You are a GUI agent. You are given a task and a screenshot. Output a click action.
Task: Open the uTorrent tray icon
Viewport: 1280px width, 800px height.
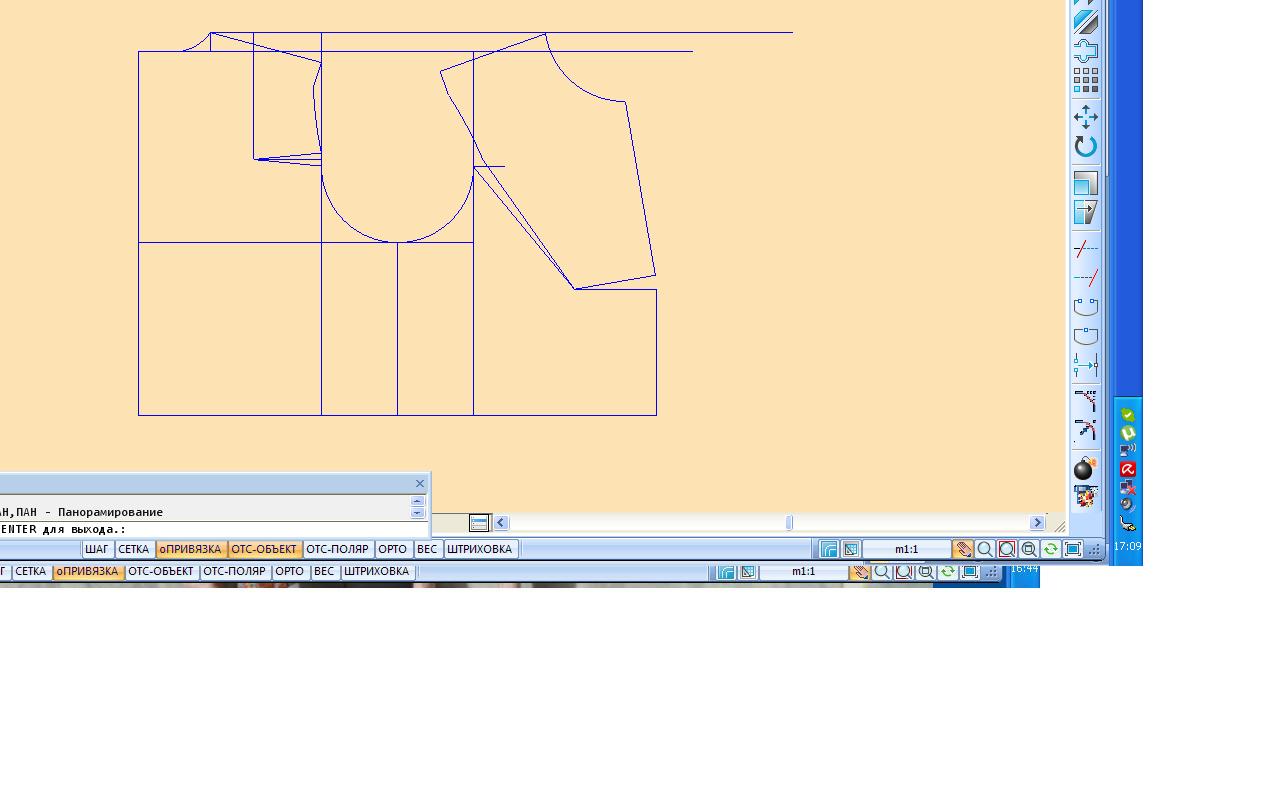[x=1128, y=433]
